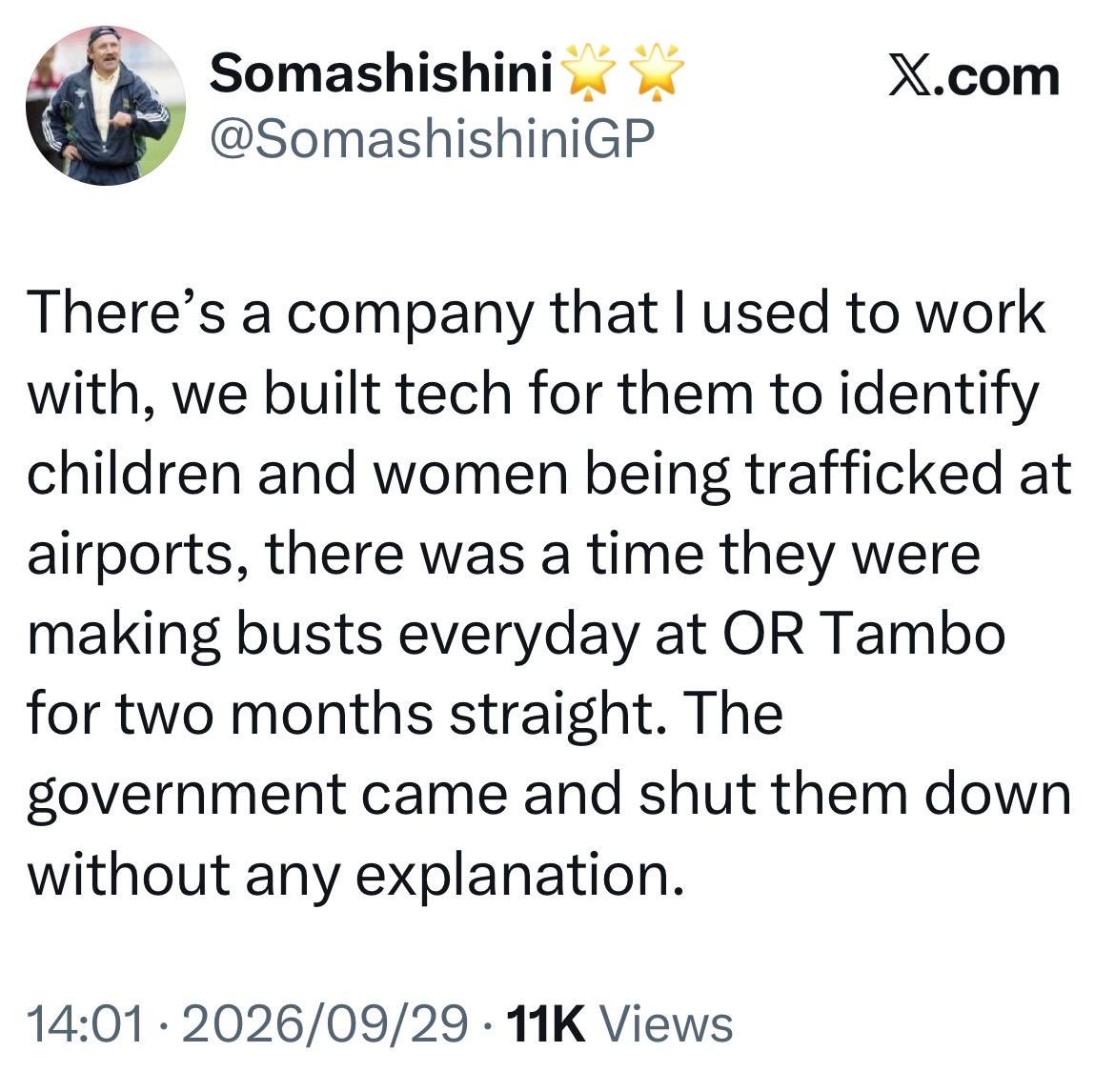1115x1092 pixels.
Task: Click the words 'OR Tambo' in tweet
Action: click(864, 634)
